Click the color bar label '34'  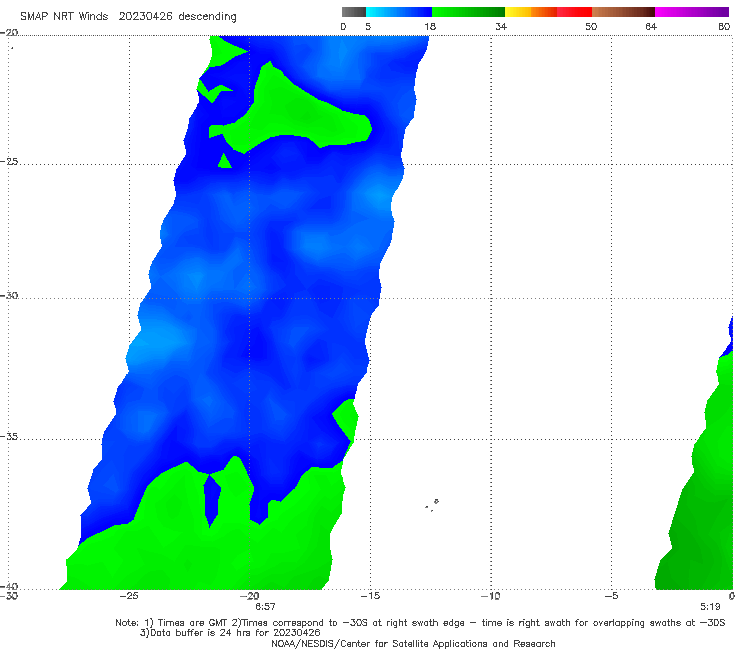(501, 26)
